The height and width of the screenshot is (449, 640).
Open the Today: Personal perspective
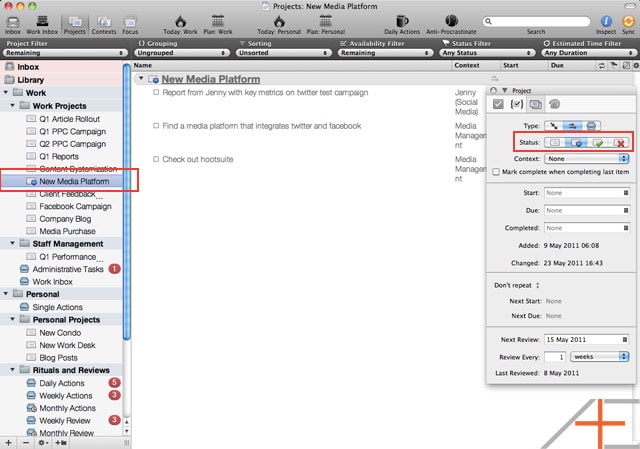279,25
